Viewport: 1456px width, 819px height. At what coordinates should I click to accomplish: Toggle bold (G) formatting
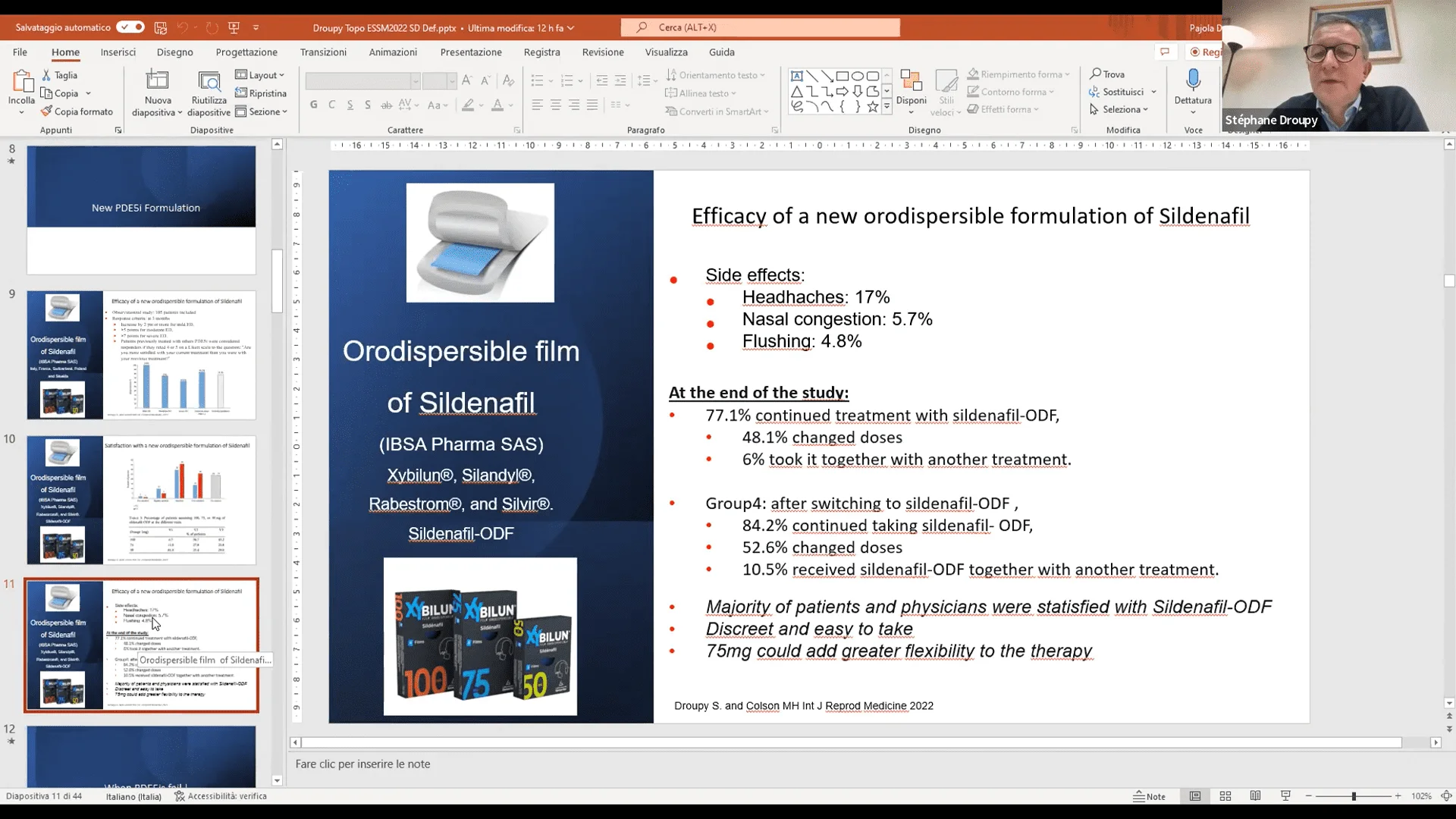click(x=314, y=105)
